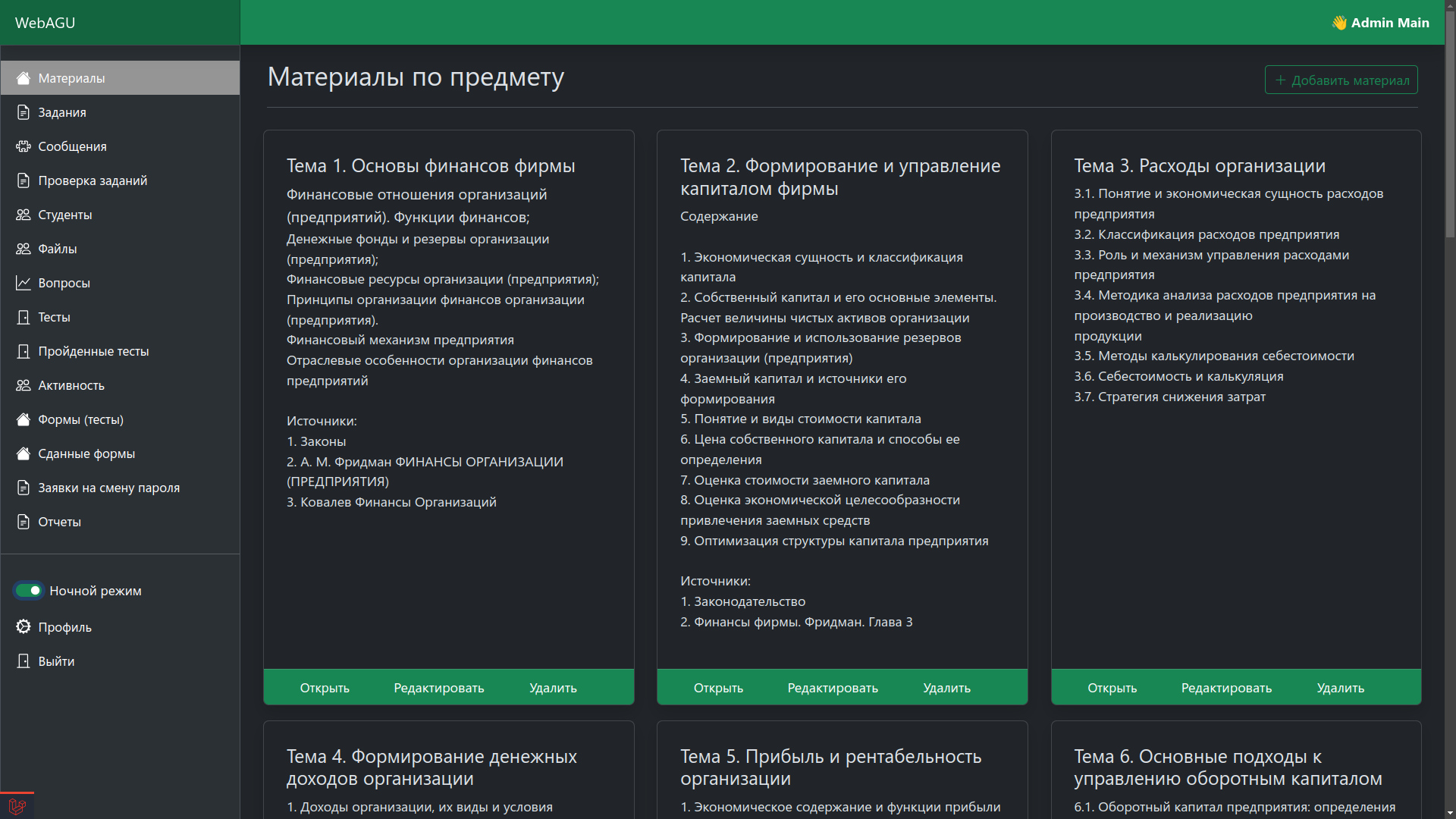Screen dimensions: 1456x819
Task: Click the heading Тема 3. Расходы организации
Action: tap(1200, 166)
